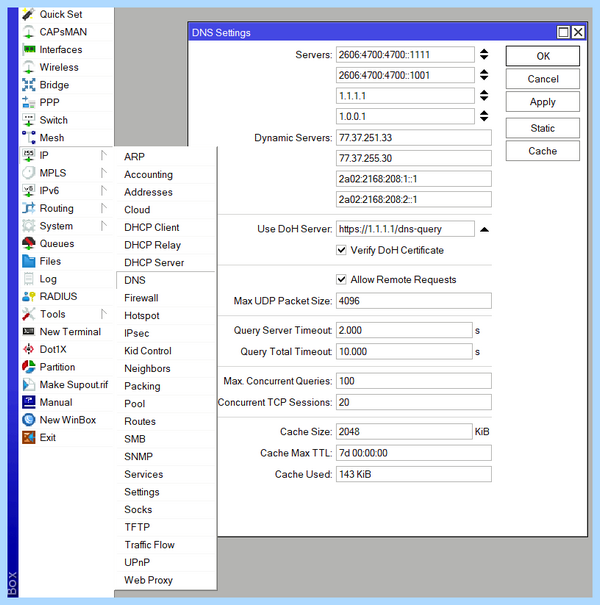Click the Tools icon
Screen dimensions: 600x605
[x=28, y=314]
